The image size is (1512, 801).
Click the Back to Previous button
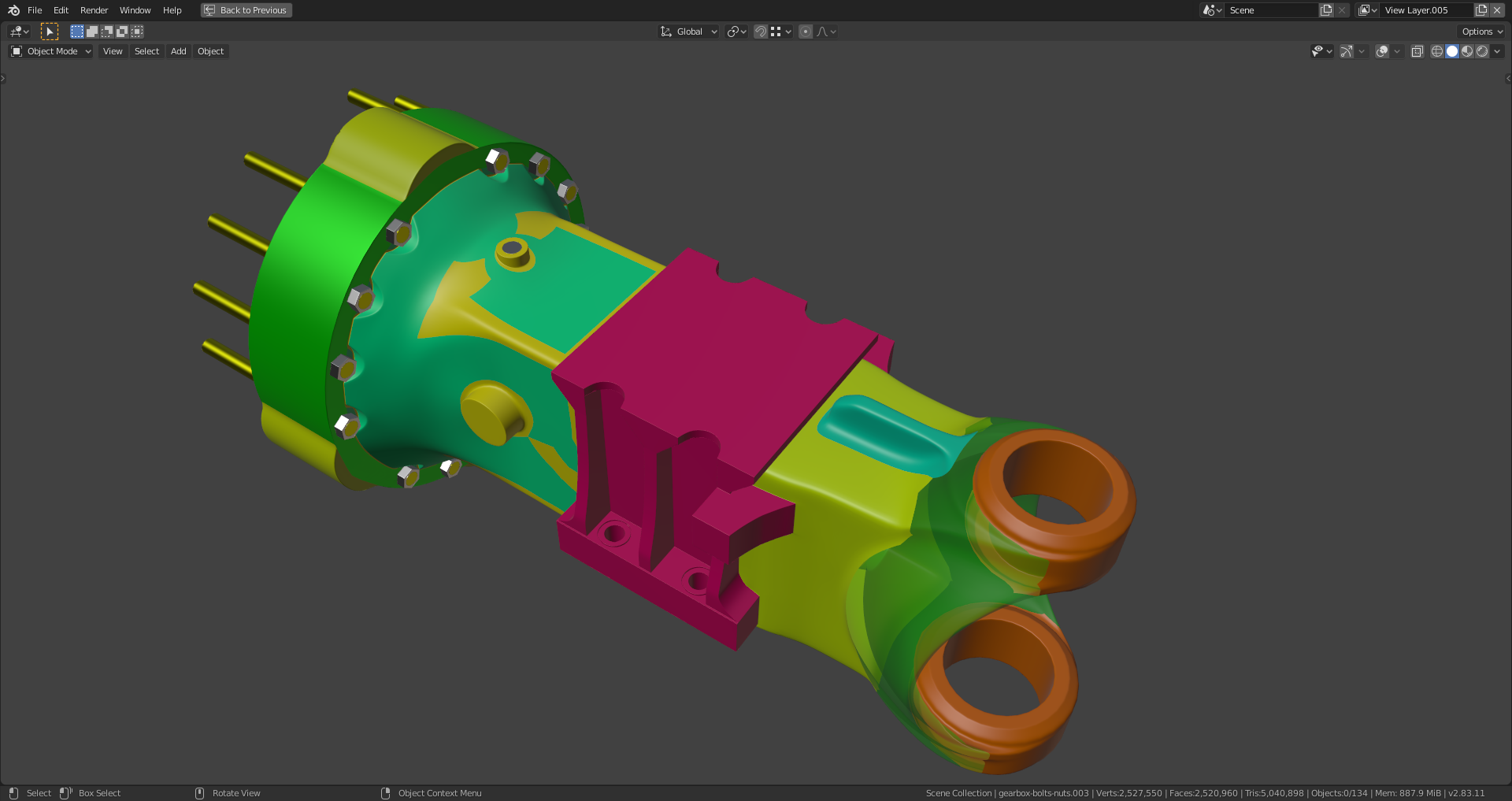[246, 10]
